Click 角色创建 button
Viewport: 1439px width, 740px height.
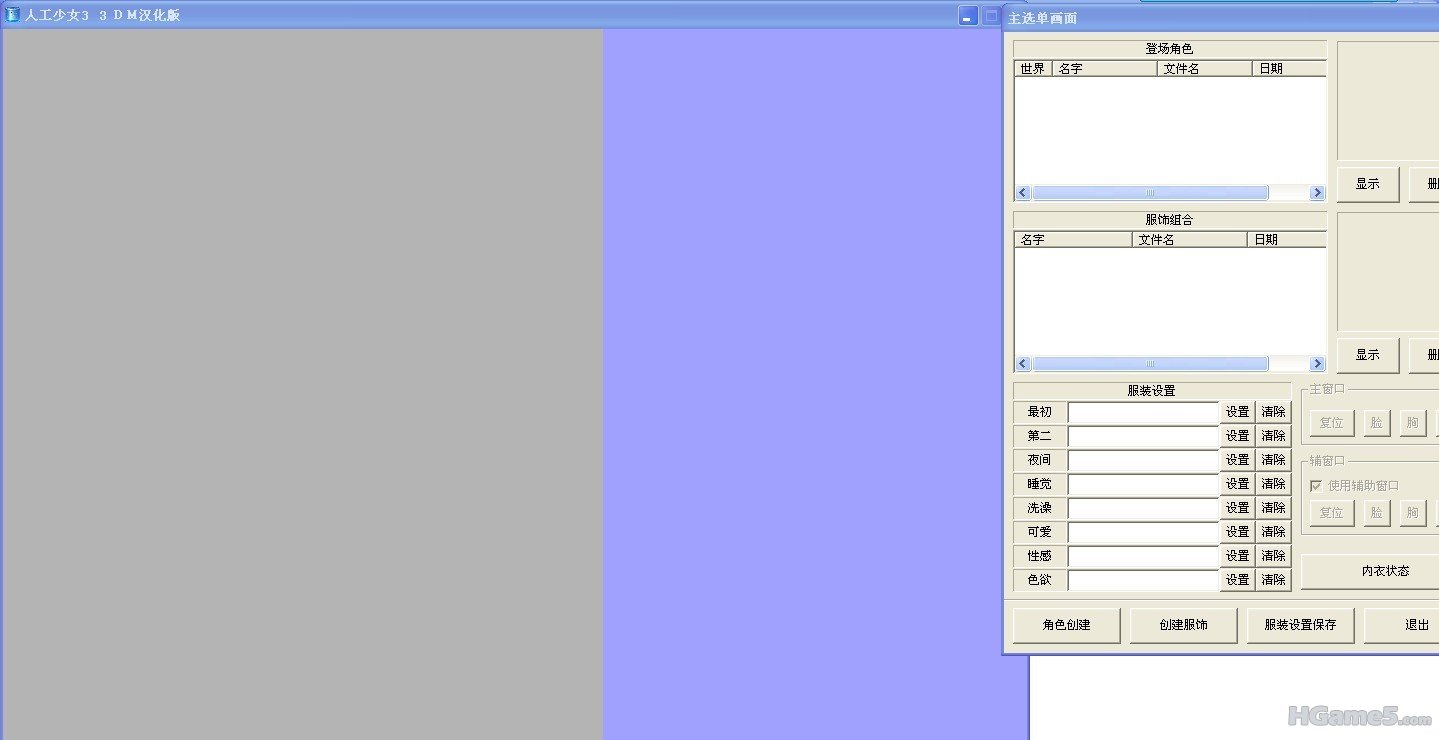click(x=1066, y=625)
